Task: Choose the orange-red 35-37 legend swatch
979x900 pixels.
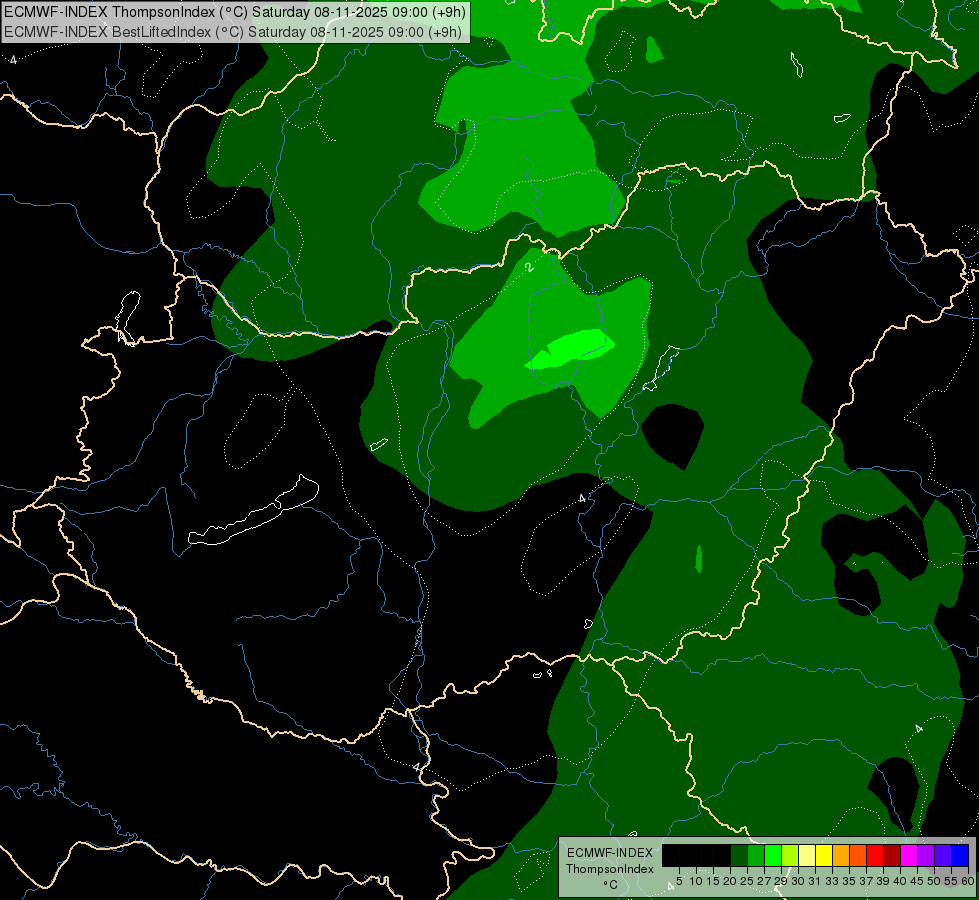Action: tap(858, 855)
